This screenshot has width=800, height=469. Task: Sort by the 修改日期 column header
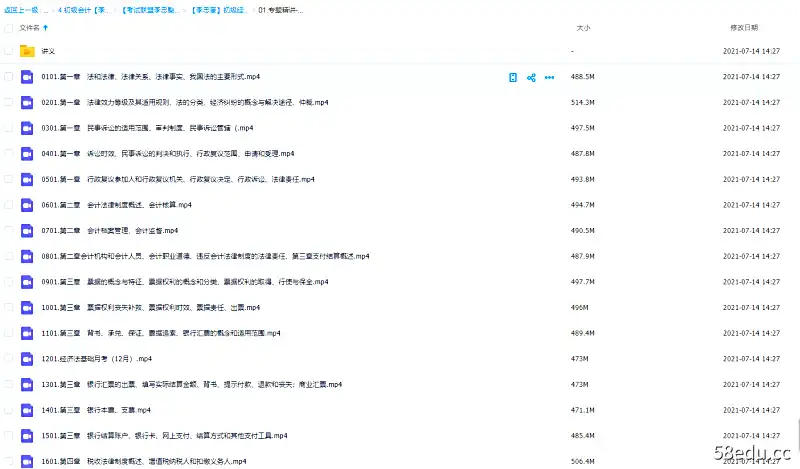744,28
